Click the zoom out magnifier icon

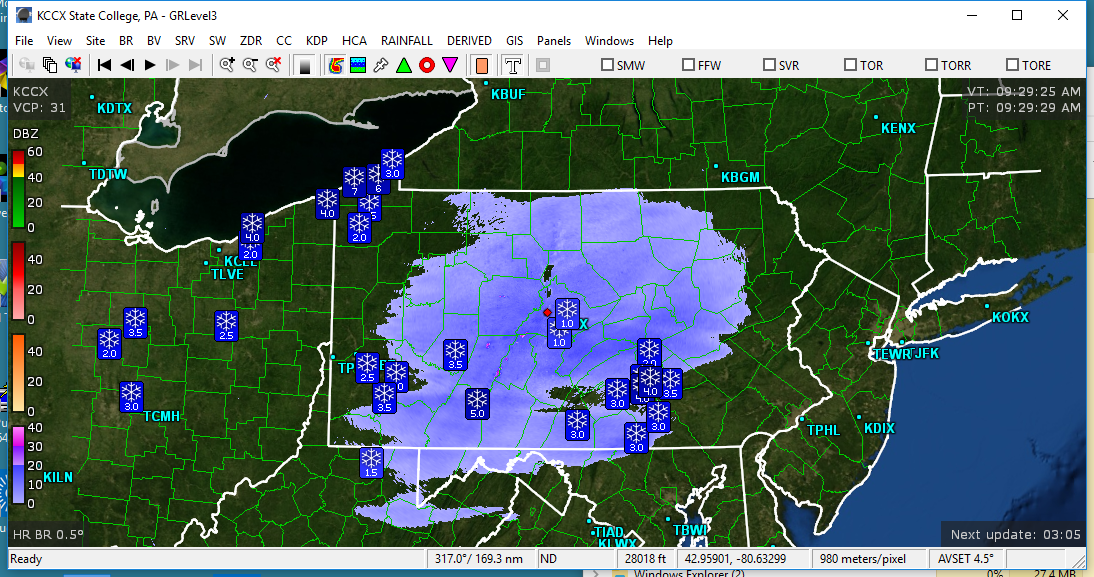249,65
